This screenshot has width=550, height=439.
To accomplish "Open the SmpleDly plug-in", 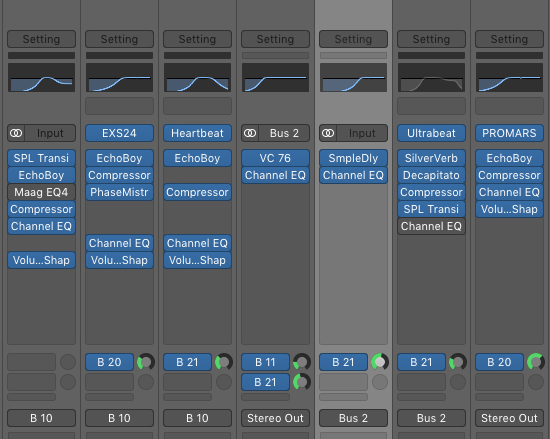I will tap(353, 158).
